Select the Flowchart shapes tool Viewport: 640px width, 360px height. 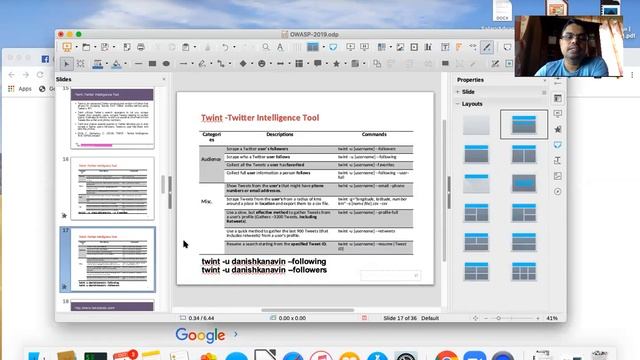point(299,64)
